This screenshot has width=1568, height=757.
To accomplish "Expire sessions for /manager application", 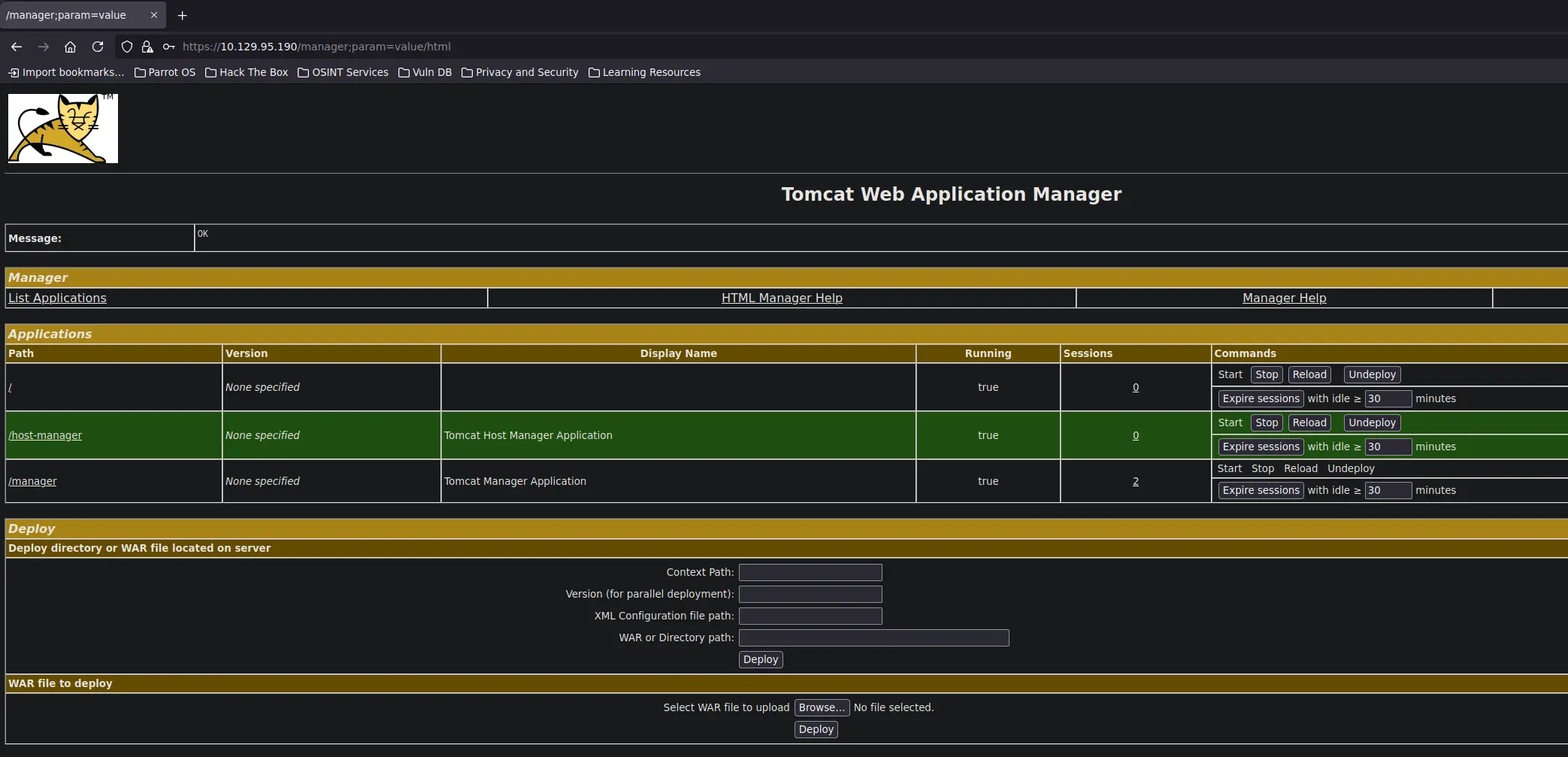I will pyautogui.click(x=1261, y=490).
